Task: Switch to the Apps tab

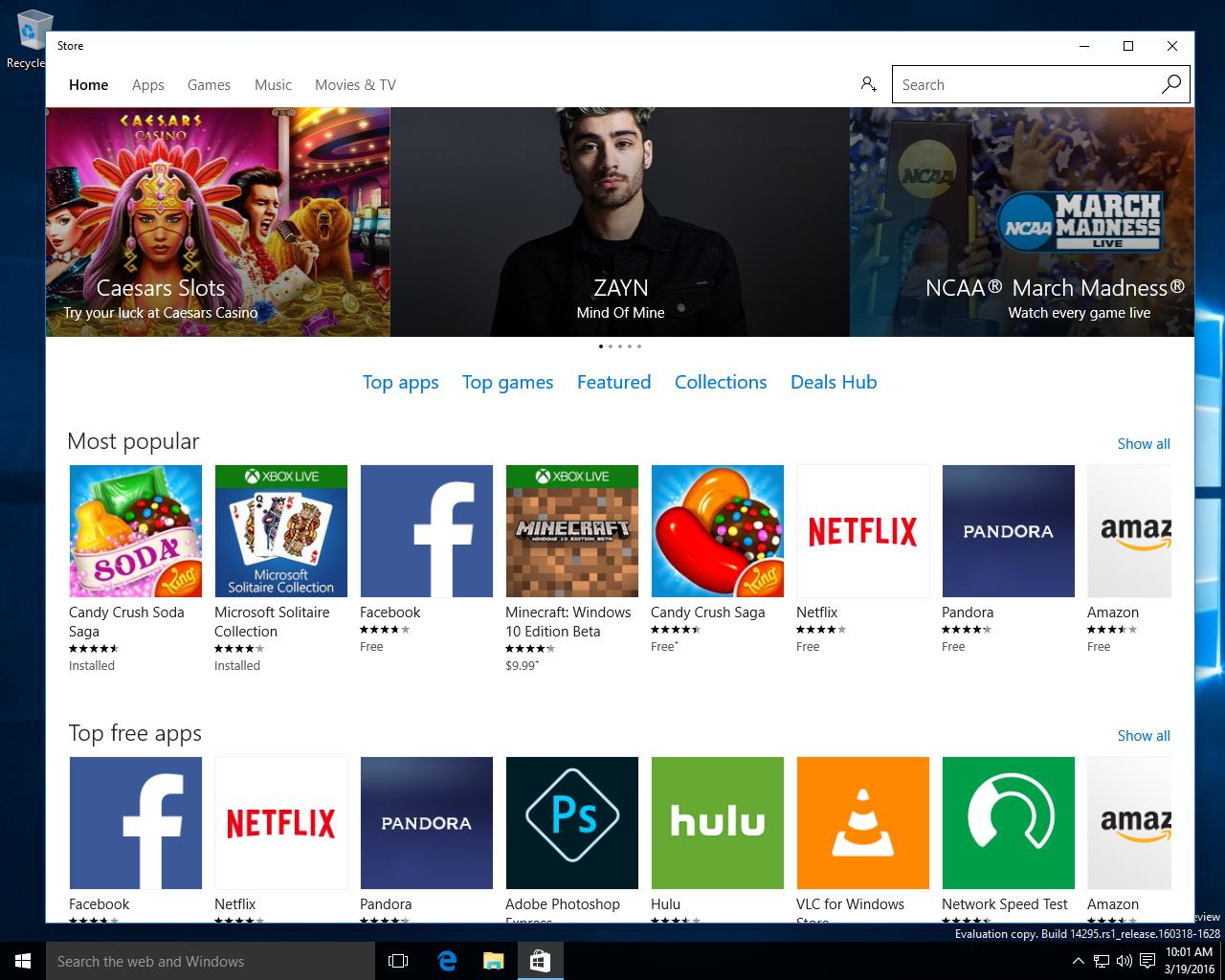Action: tap(148, 84)
